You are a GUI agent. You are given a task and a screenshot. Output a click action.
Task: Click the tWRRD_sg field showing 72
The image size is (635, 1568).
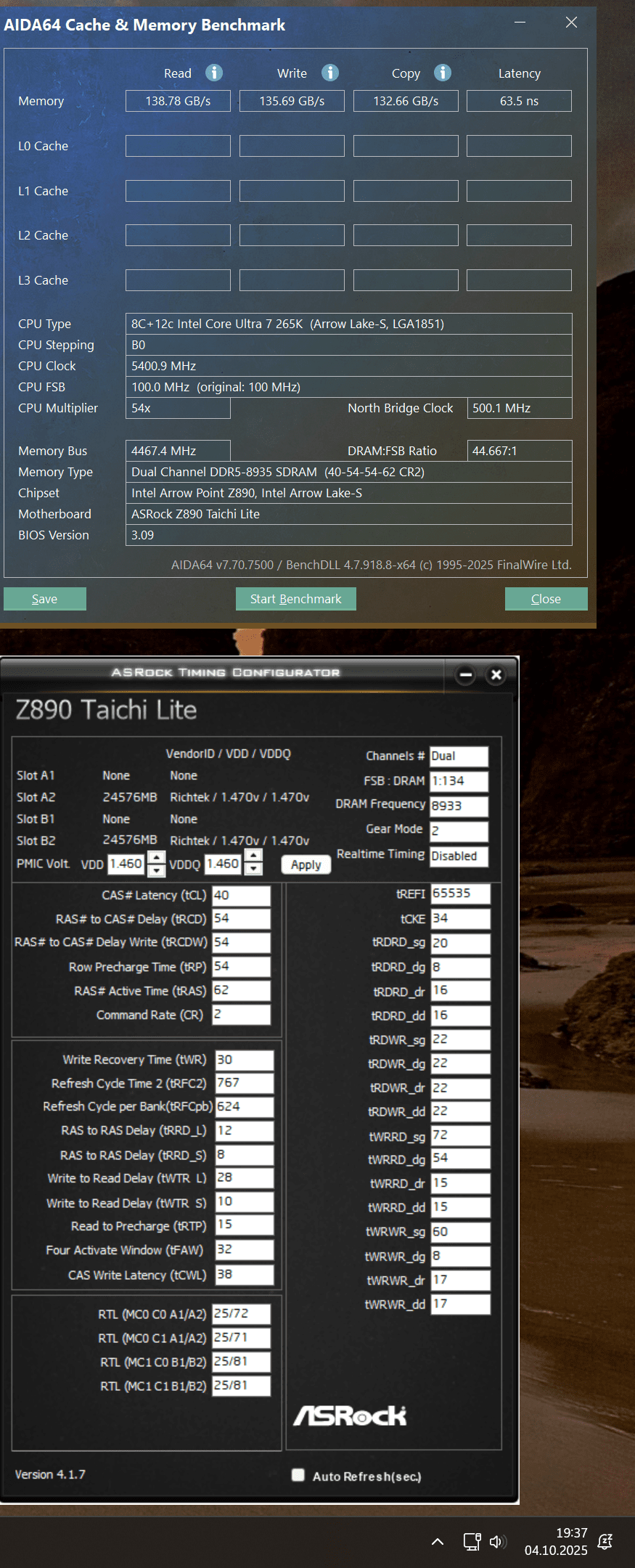461,1136
